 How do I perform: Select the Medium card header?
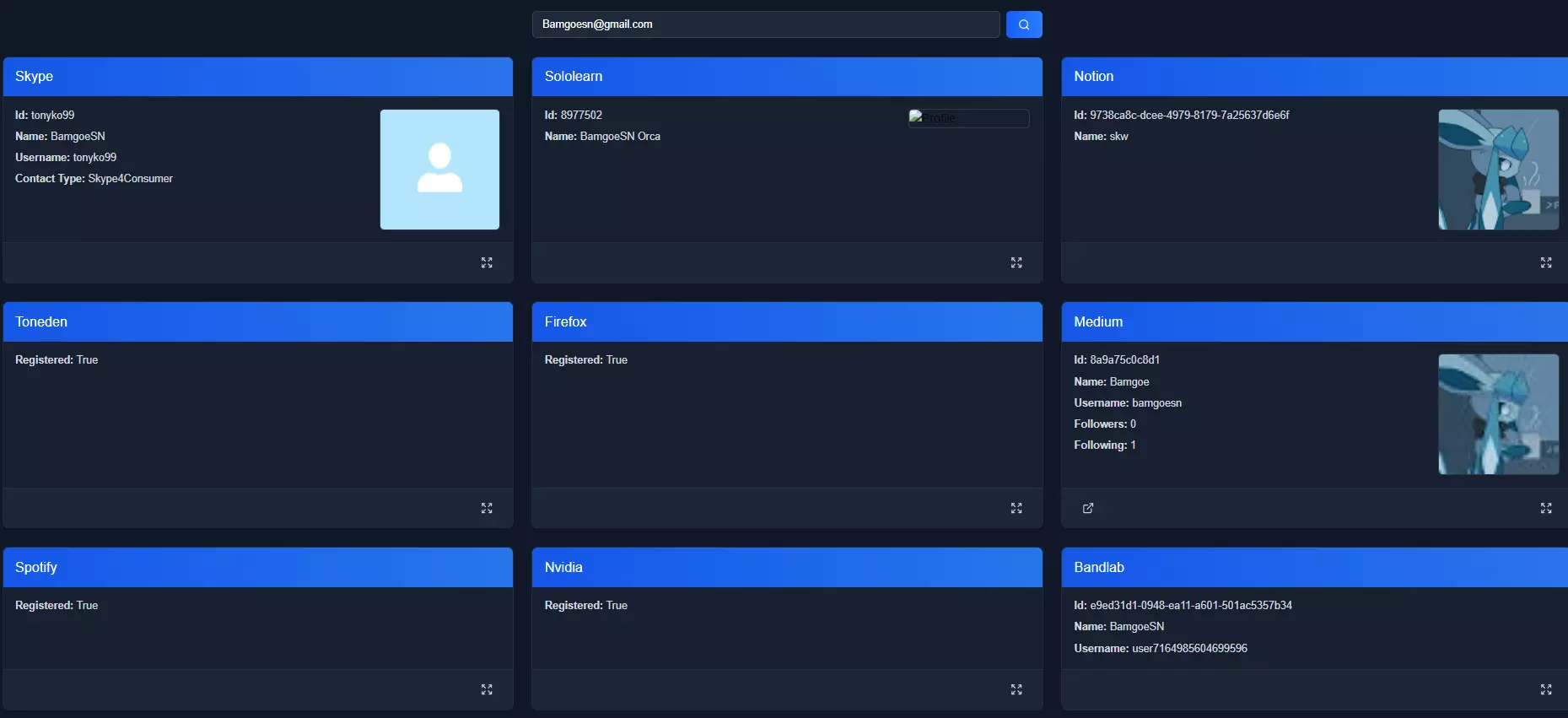(x=1315, y=322)
